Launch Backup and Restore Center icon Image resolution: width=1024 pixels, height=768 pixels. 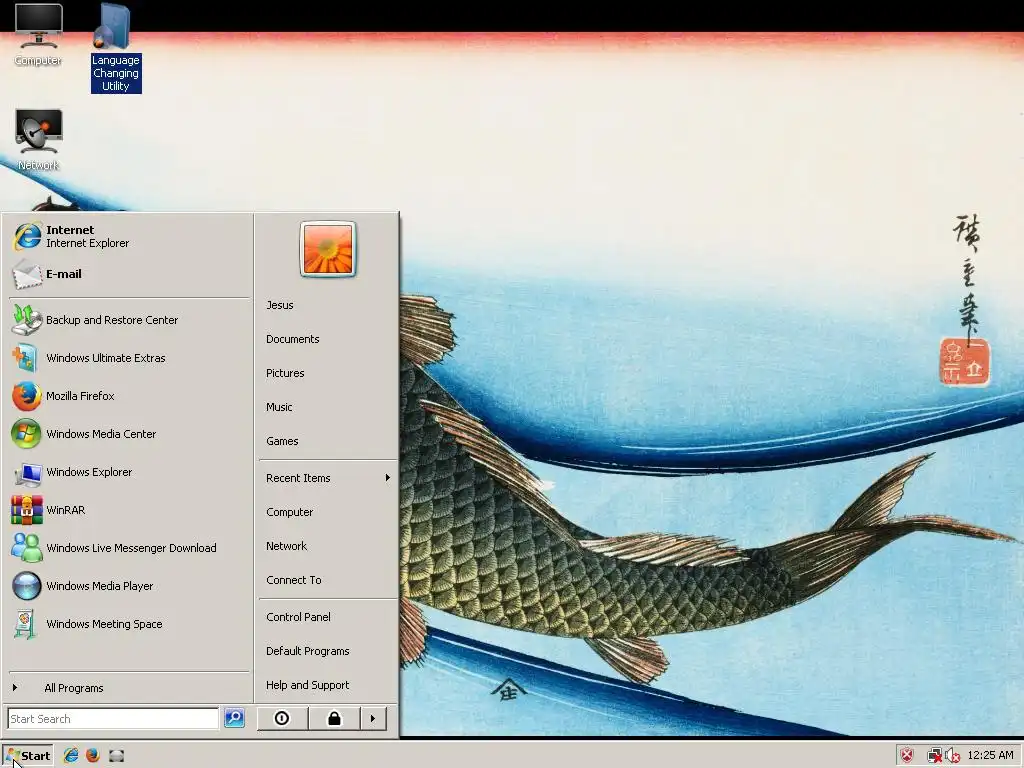27,320
